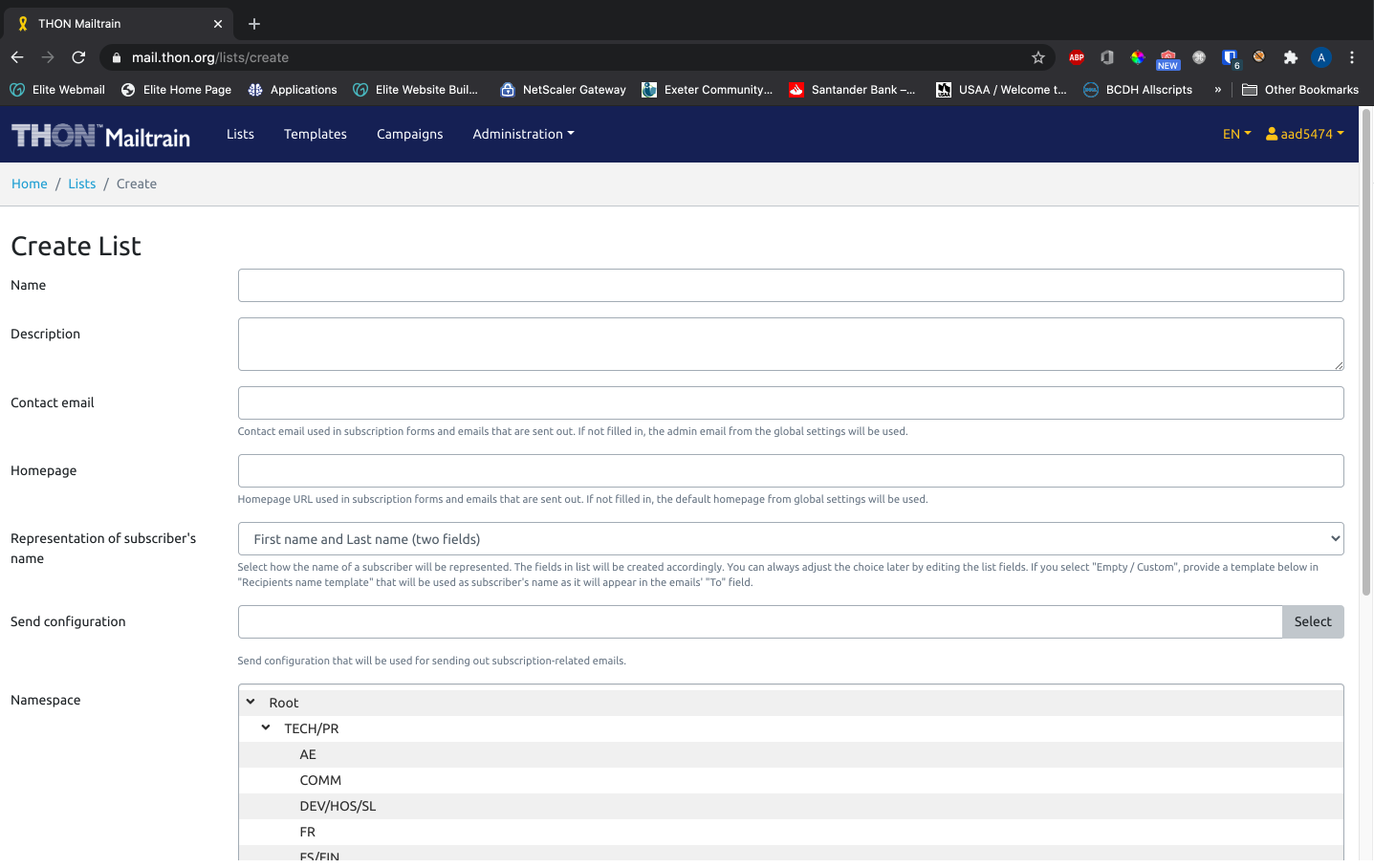Viewport: 1374px width, 868px height.
Task: Close the THON Mailtrain tab
Action: point(218,24)
